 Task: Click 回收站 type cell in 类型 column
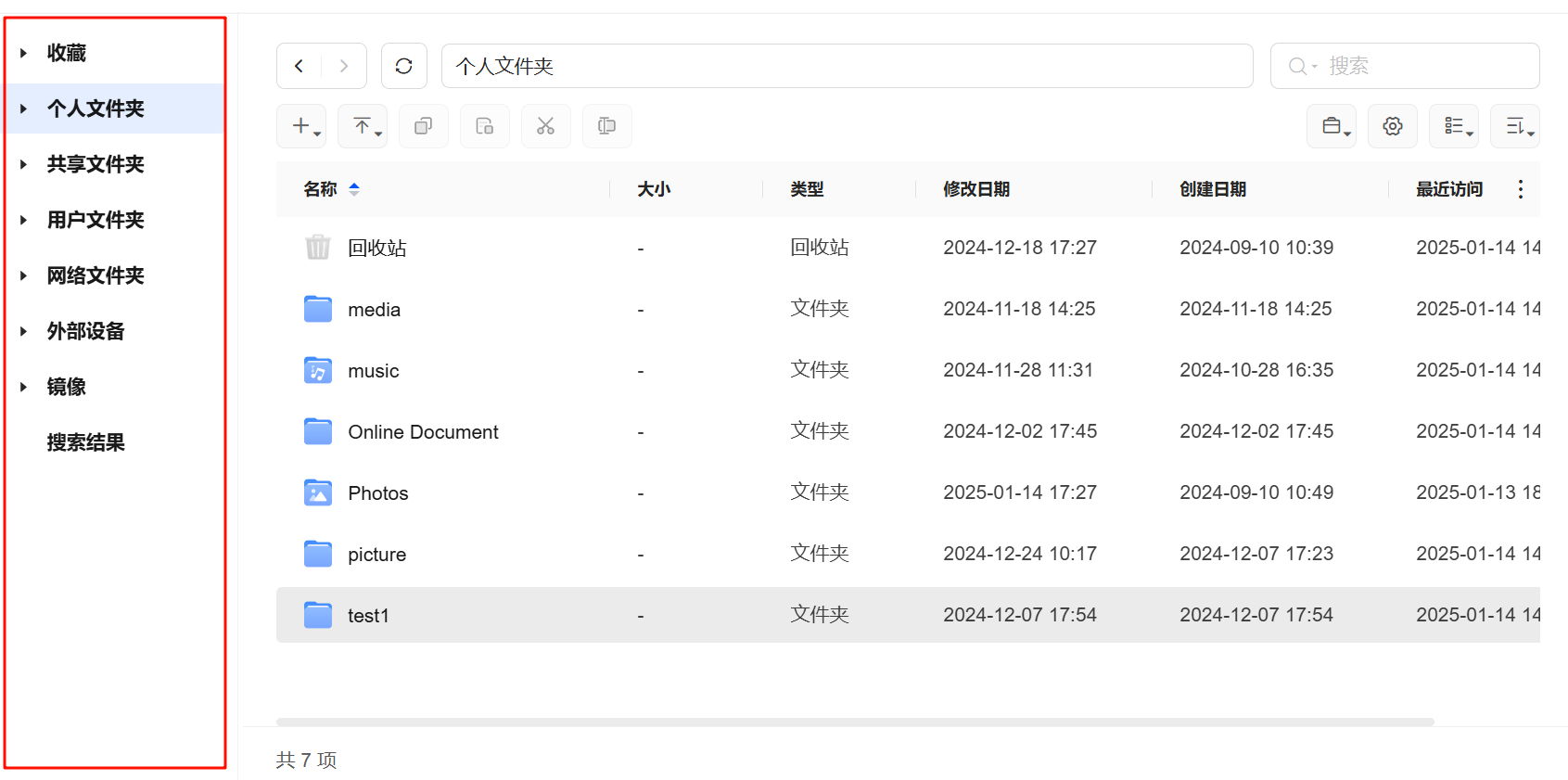tap(820, 248)
